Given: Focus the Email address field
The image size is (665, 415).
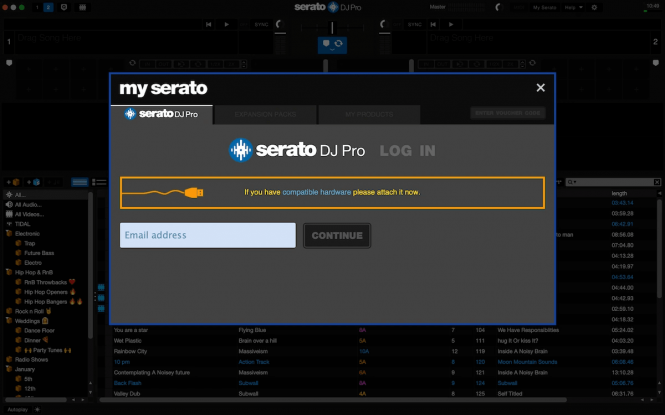Looking at the screenshot, I should 208,235.
